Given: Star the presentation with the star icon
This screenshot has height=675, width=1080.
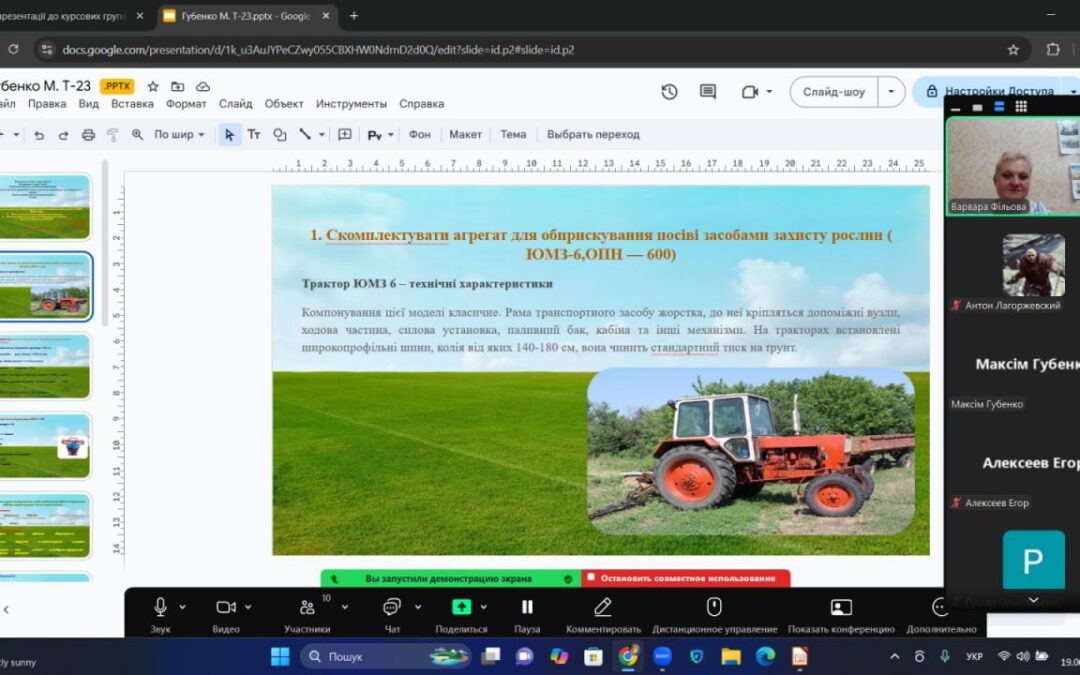Looking at the screenshot, I should (x=153, y=86).
